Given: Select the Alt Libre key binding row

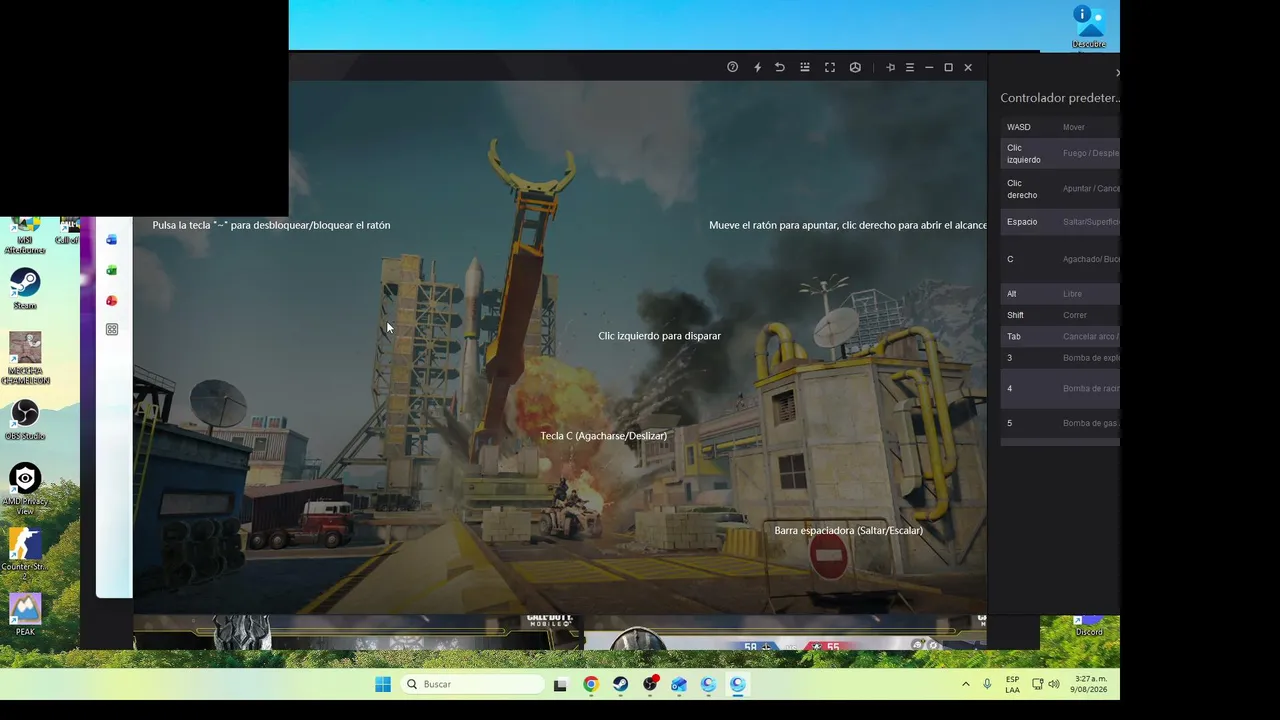Looking at the screenshot, I should click(1060, 294).
